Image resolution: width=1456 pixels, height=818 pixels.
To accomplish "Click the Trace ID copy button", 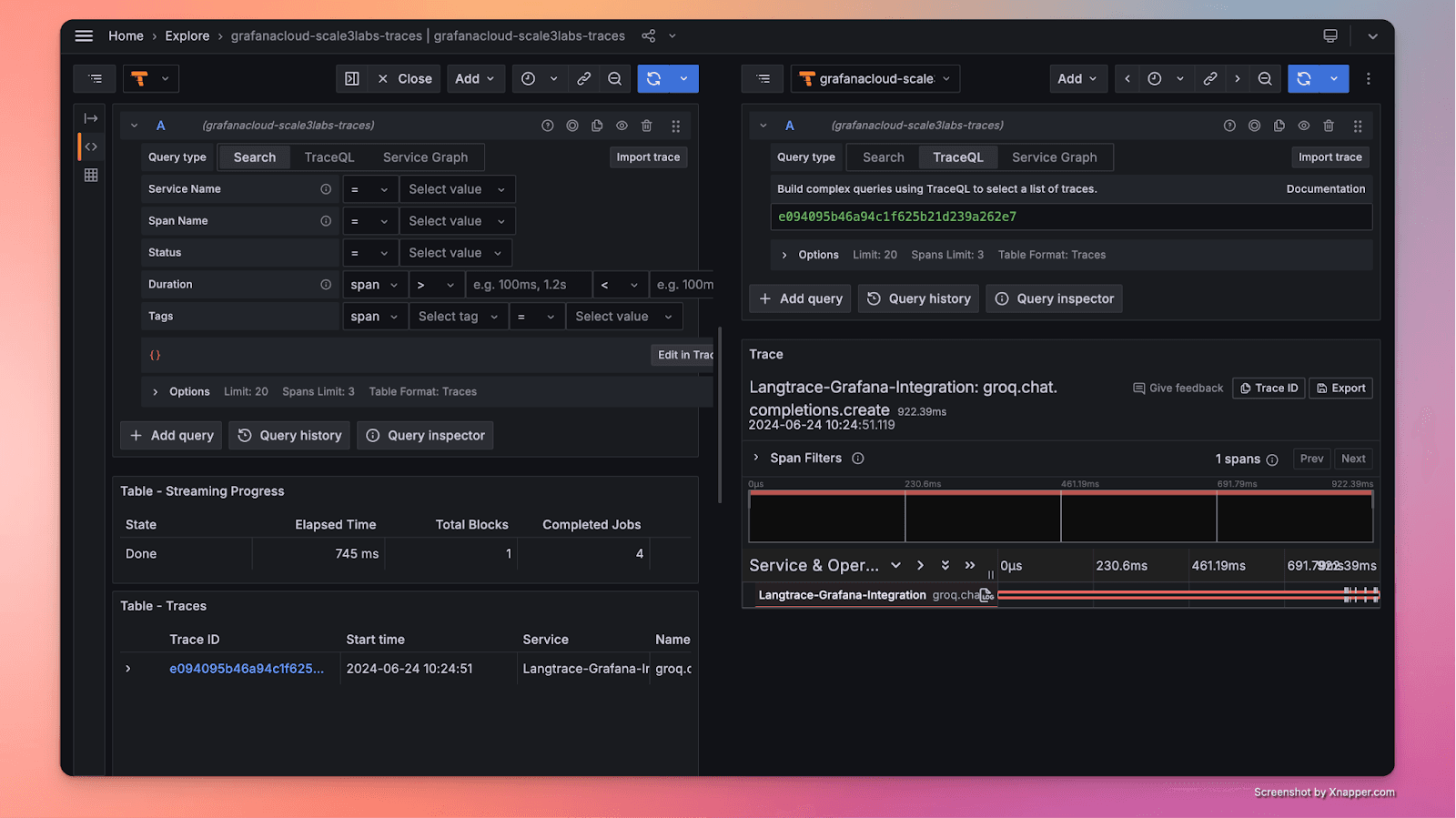I will tap(1269, 389).
